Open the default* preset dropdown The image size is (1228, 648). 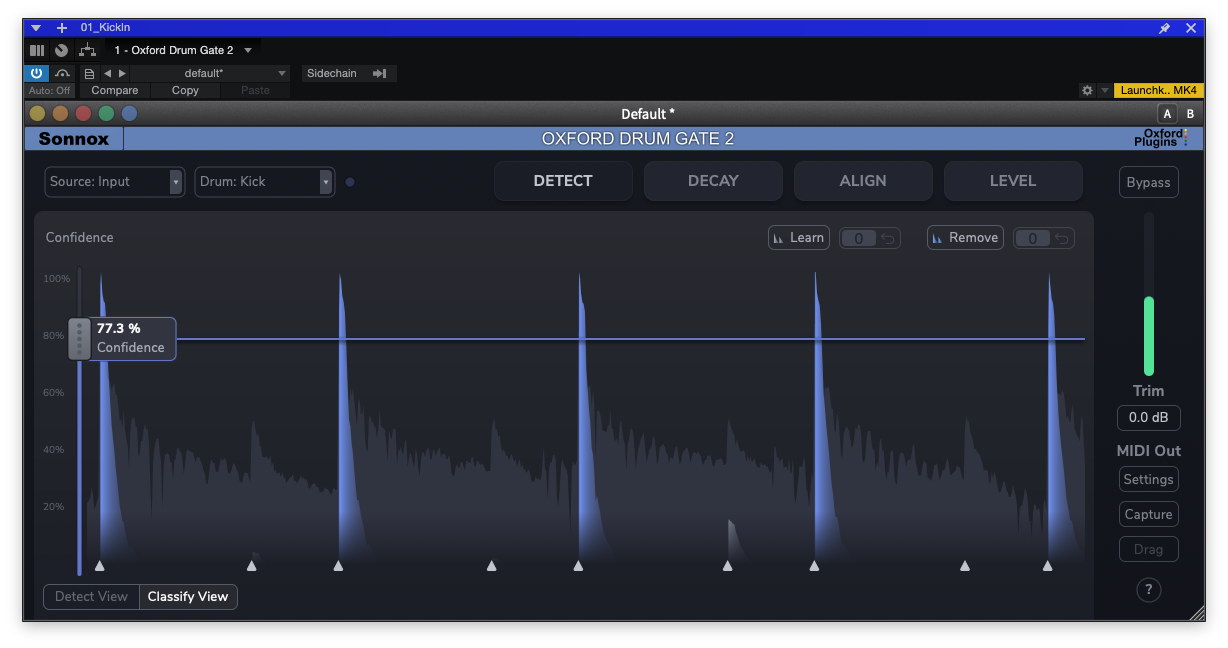tap(211, 73)
